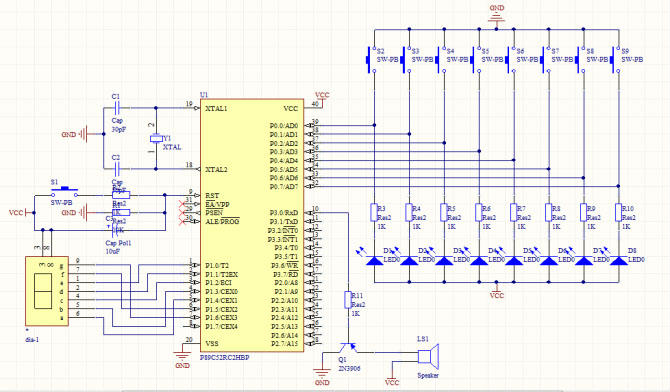Click the RST pin label on U1
This screenshot has height=392, width=670.
tap(212, 195)
